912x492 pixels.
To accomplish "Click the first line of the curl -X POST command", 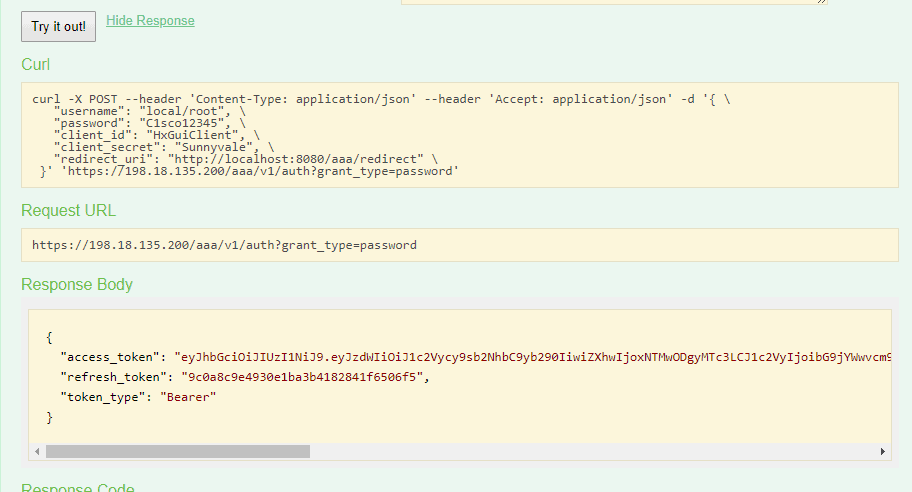I will [381, 99].
